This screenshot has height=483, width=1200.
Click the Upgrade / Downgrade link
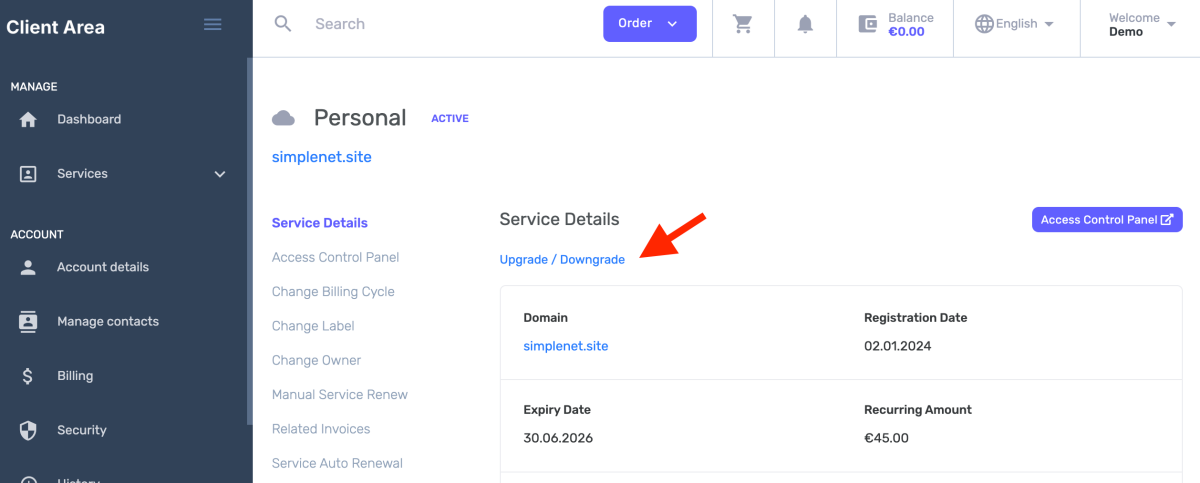pyautogui.click(x=562, y=260)
